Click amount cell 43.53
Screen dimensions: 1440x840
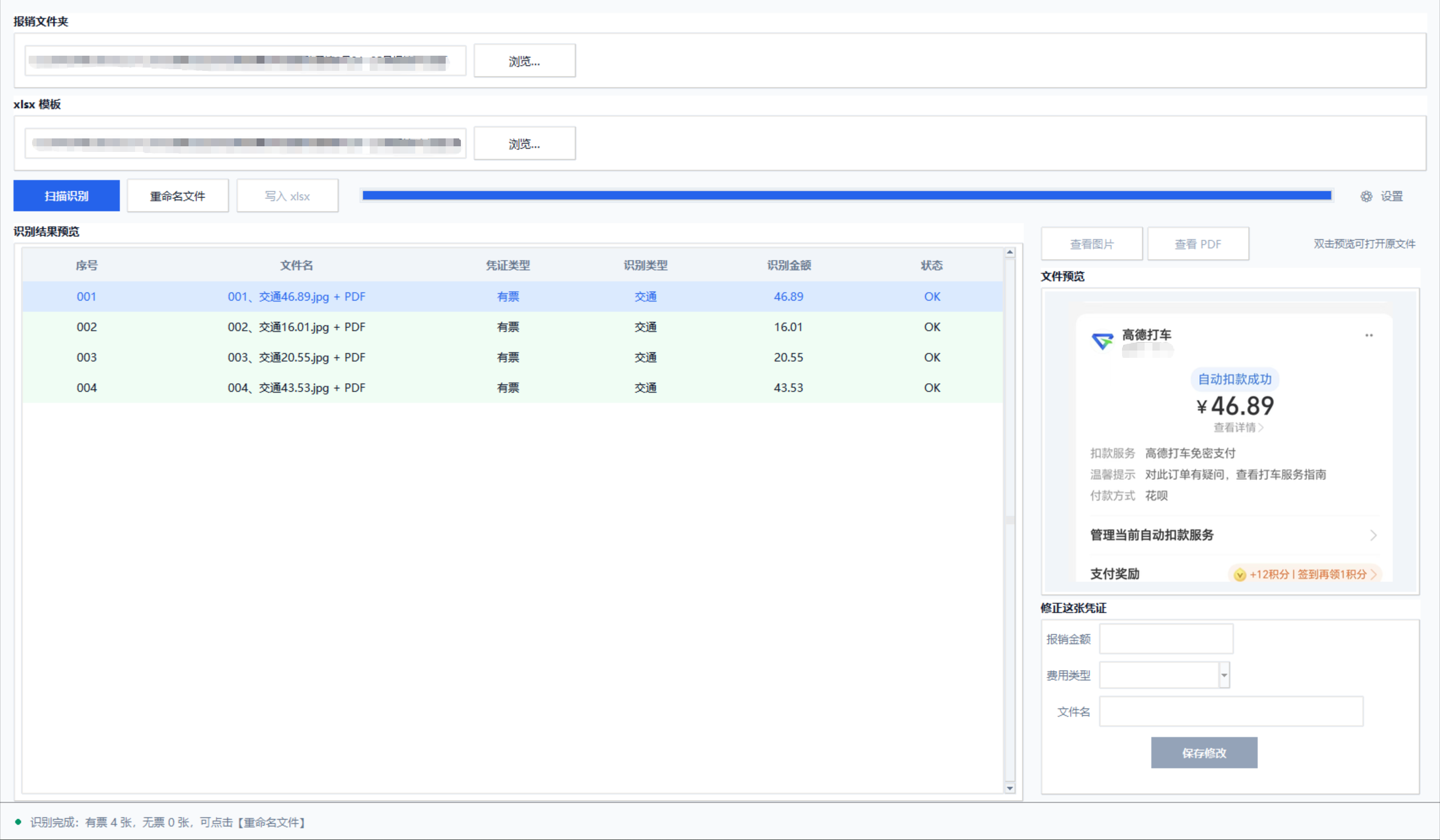click(788, 388)
